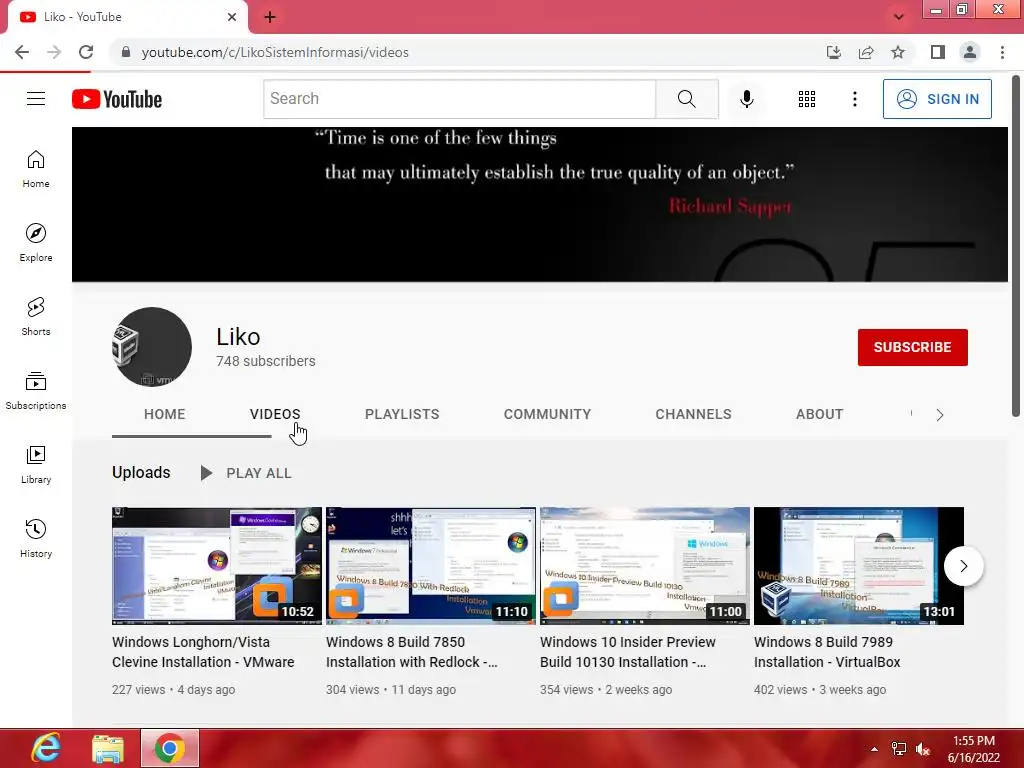Click Chrome icon in taskbar
Viewport: 1024px width, 768px height.
tap(170, 748)
